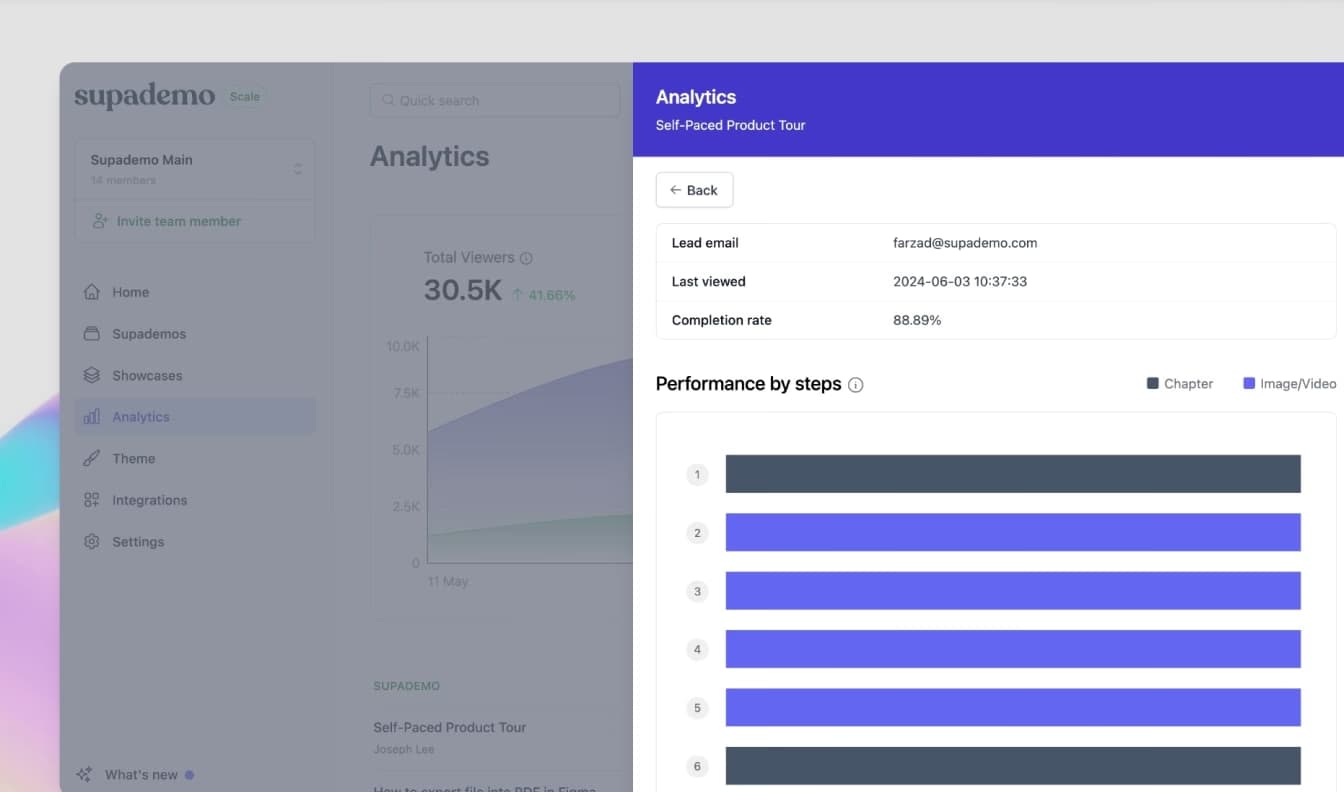The width and height of the screenshot is (1344, 792).
Task: Click info icon next to Total Viewers
Action: point(526,258)
